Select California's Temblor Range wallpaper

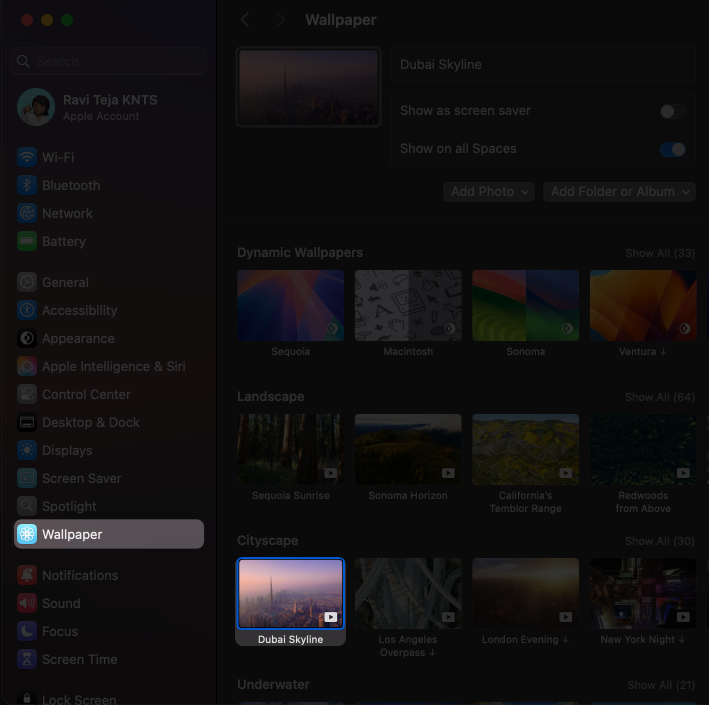coord(525,449)
